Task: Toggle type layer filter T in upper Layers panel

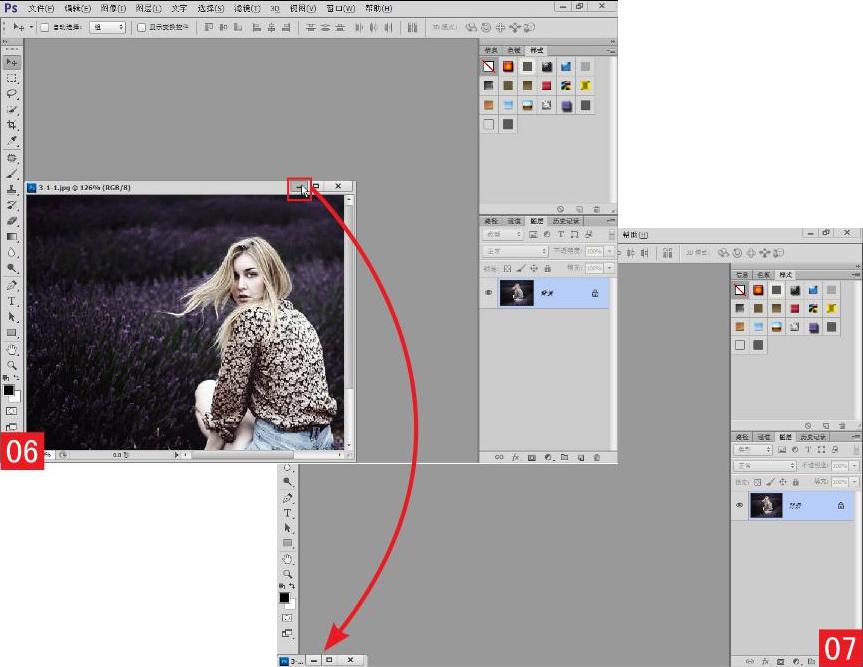Action: 560,234
